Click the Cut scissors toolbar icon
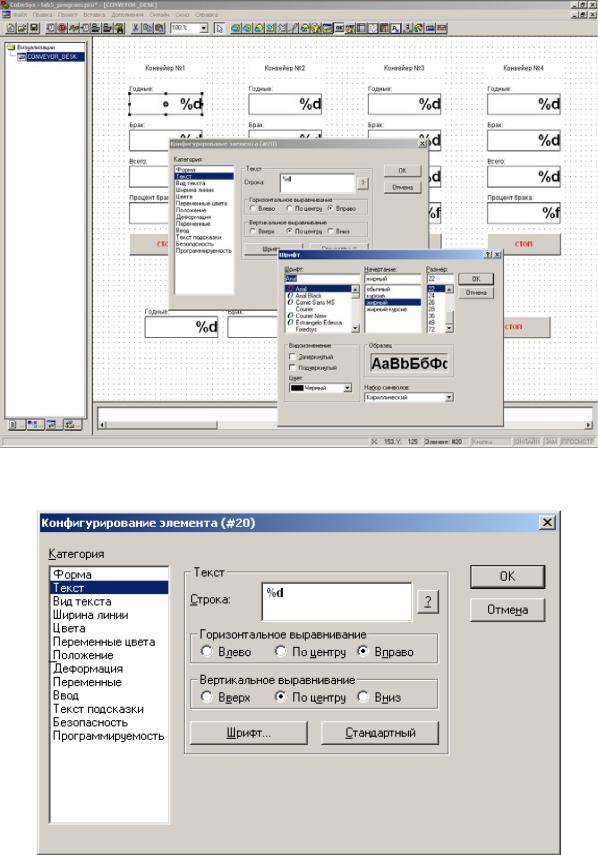 tap(135, 28)
